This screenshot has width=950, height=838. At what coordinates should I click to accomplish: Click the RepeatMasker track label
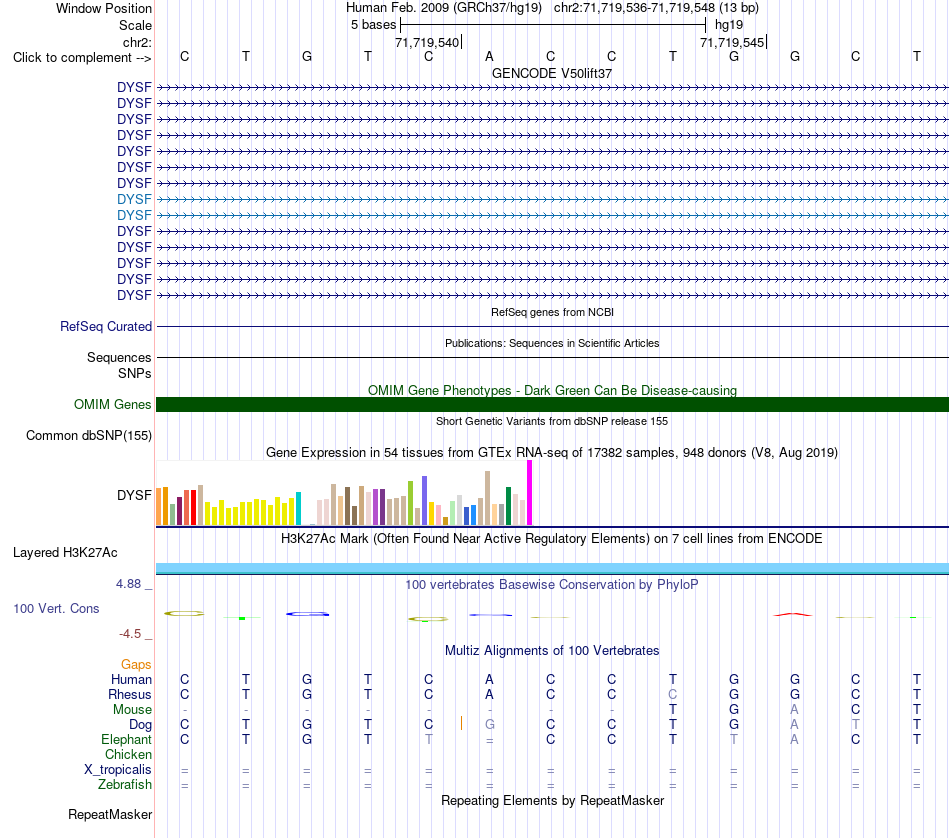(x=110, y=814)
